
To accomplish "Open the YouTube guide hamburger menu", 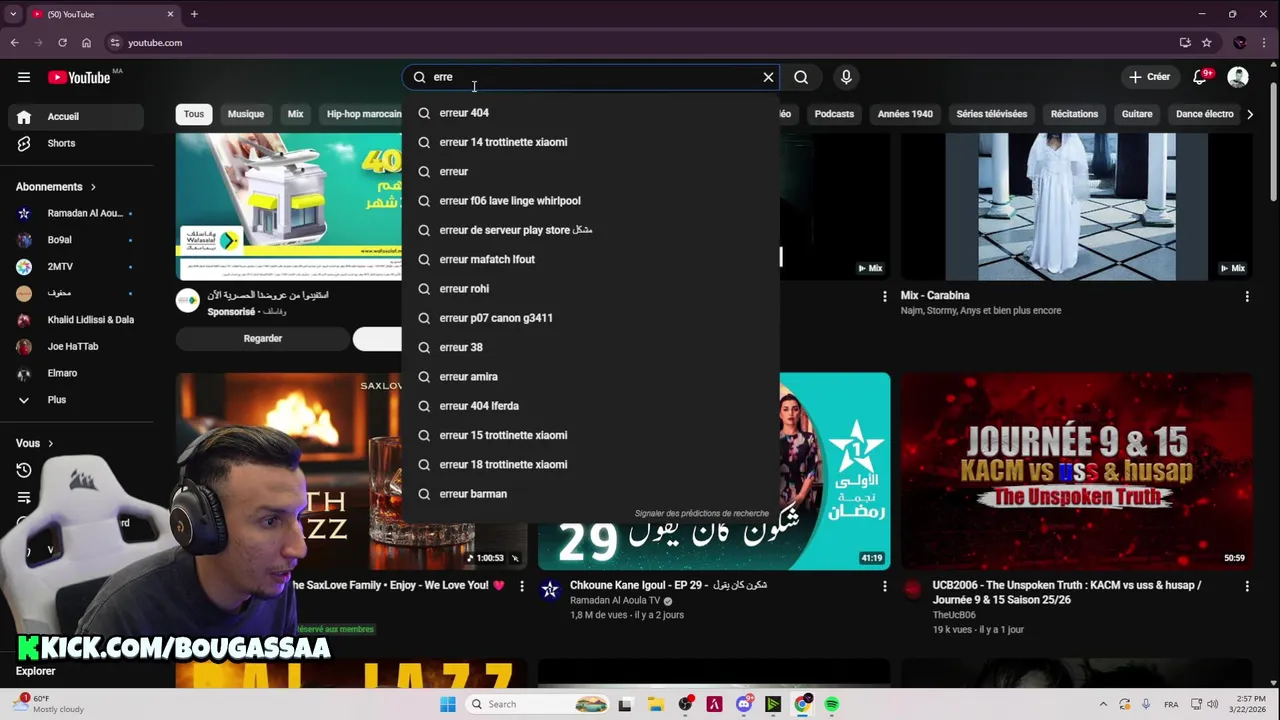I will [x=24, y=77].
